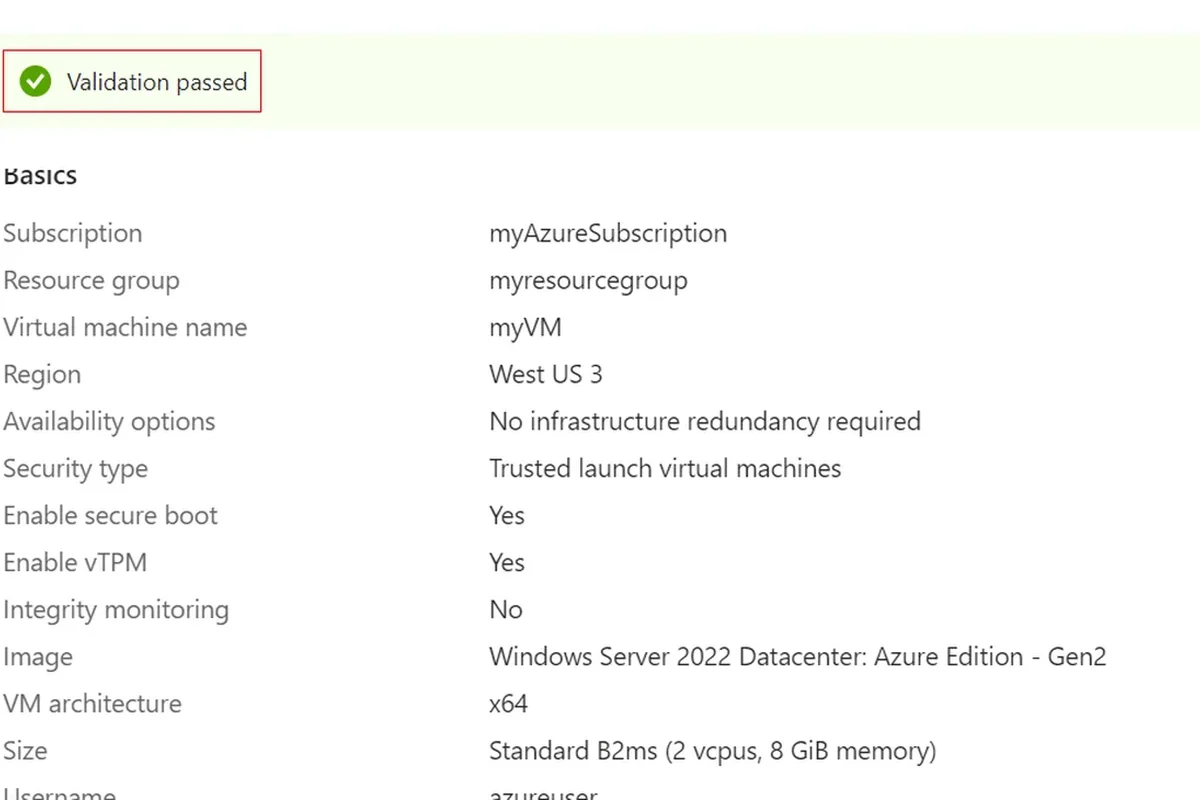Select the "myVM" value
This screenshot has height=800, width=1200.
[x=525, y=328]
